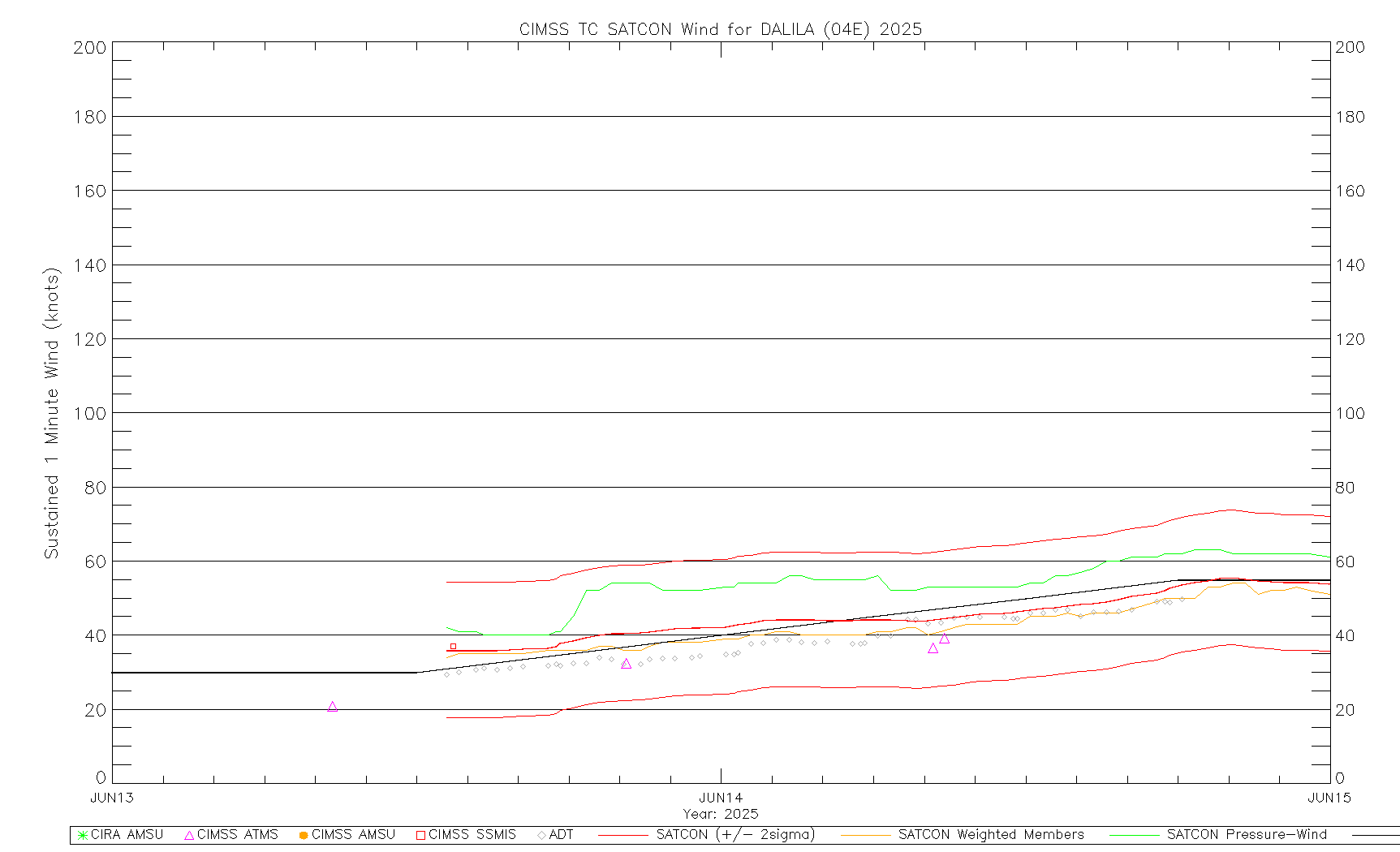Click the SATCON Weighted Members legend label
This screenshot has width=1400, height=852.
coord(990,834)
